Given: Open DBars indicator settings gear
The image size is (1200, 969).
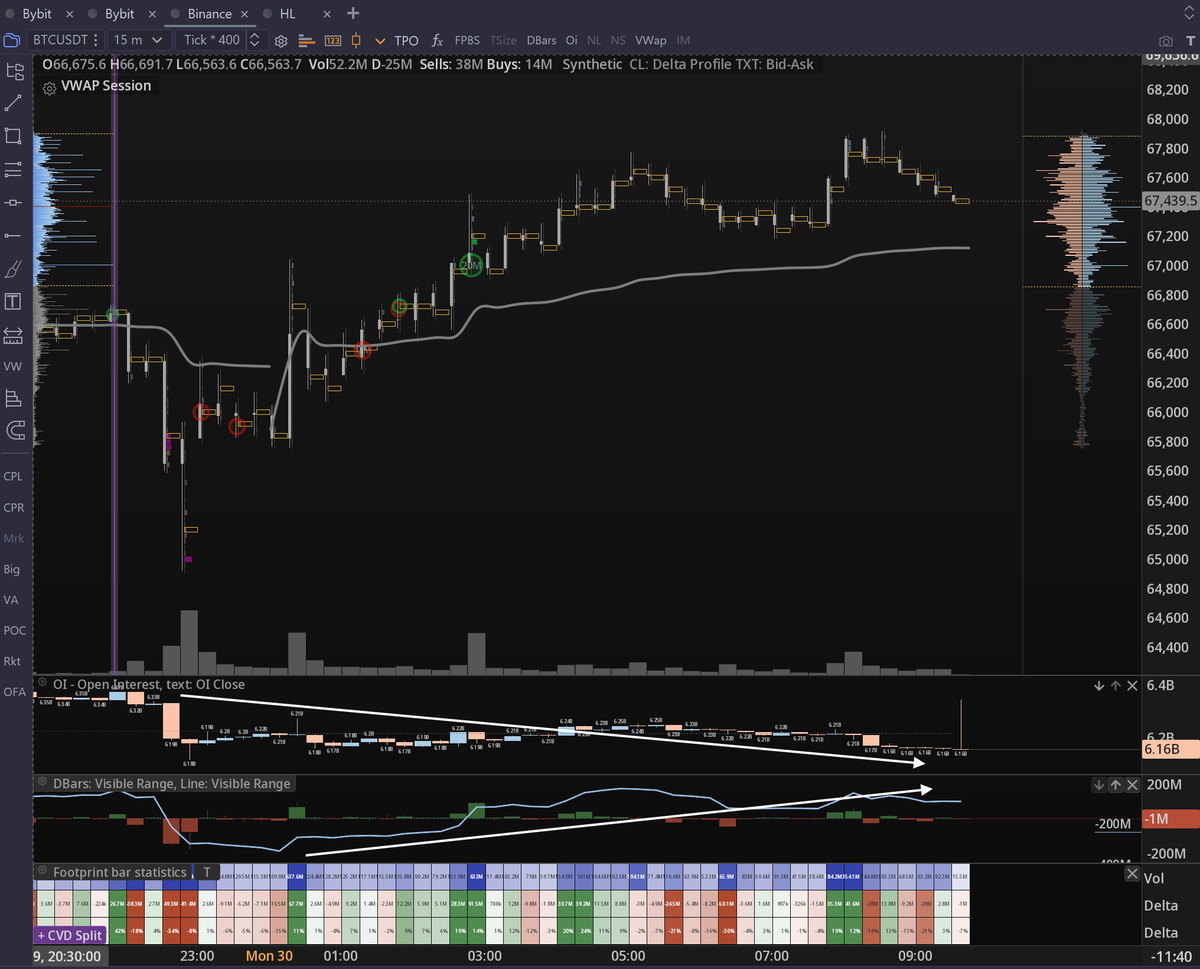Looking at the screenshot, I should point(43,784).
